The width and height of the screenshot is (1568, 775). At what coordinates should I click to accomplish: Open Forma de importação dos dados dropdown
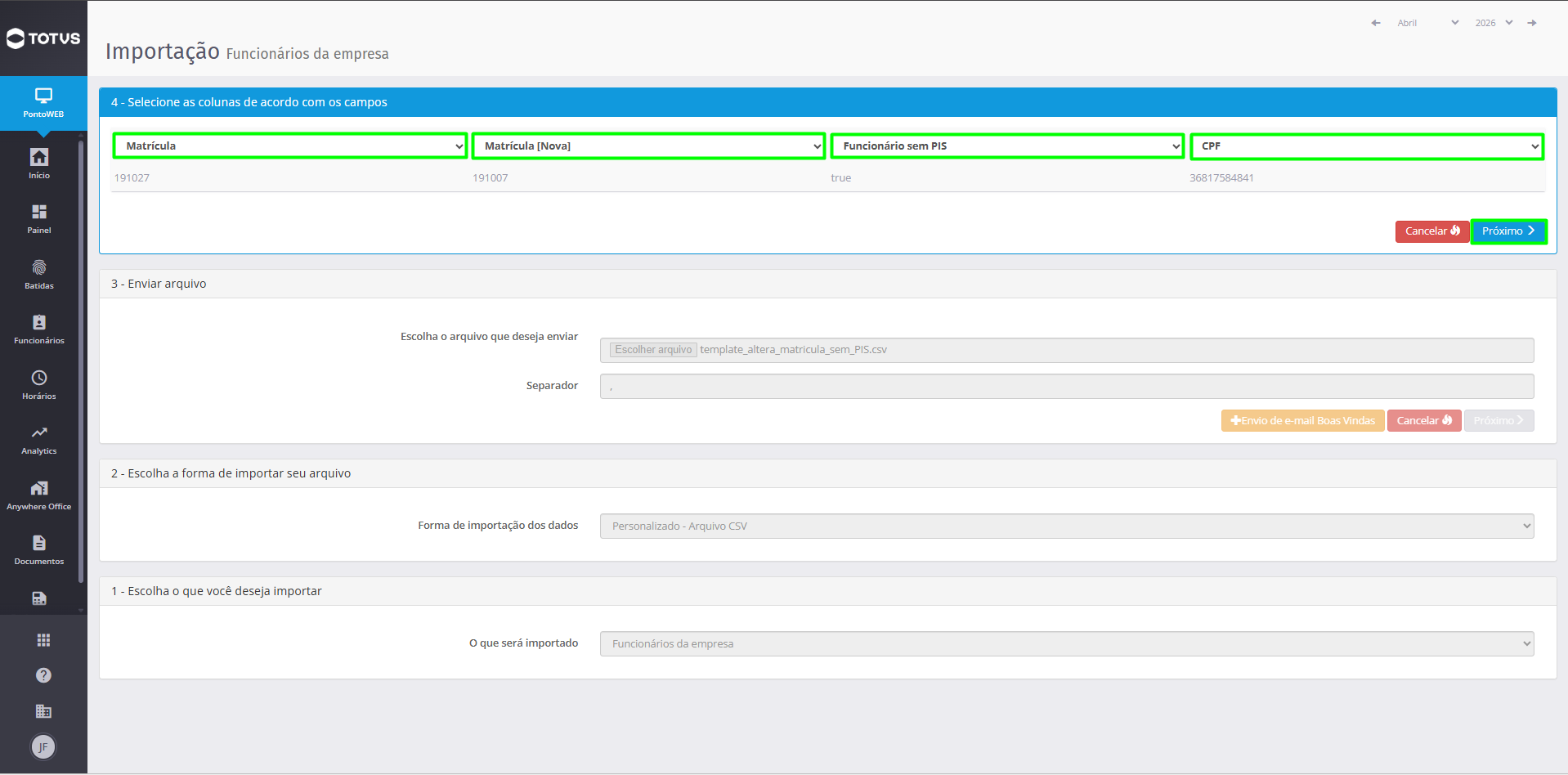pos(1067,526)
